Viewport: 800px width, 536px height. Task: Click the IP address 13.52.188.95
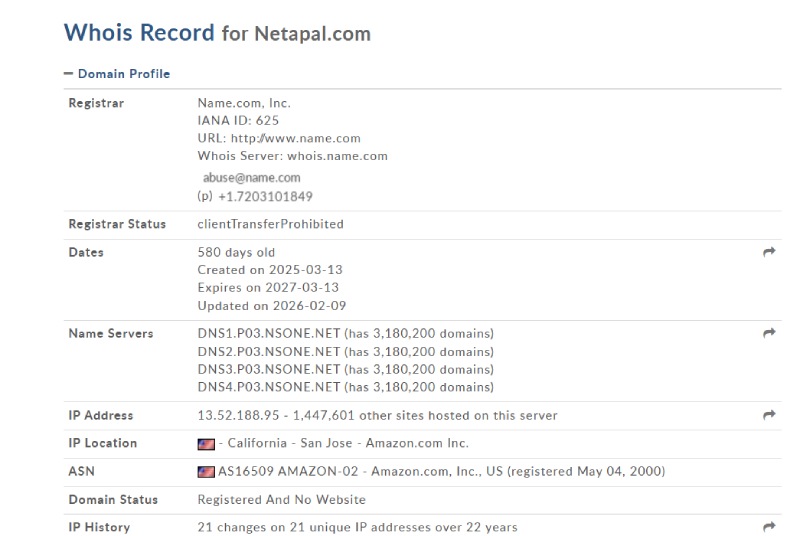[x=238, y=415]
